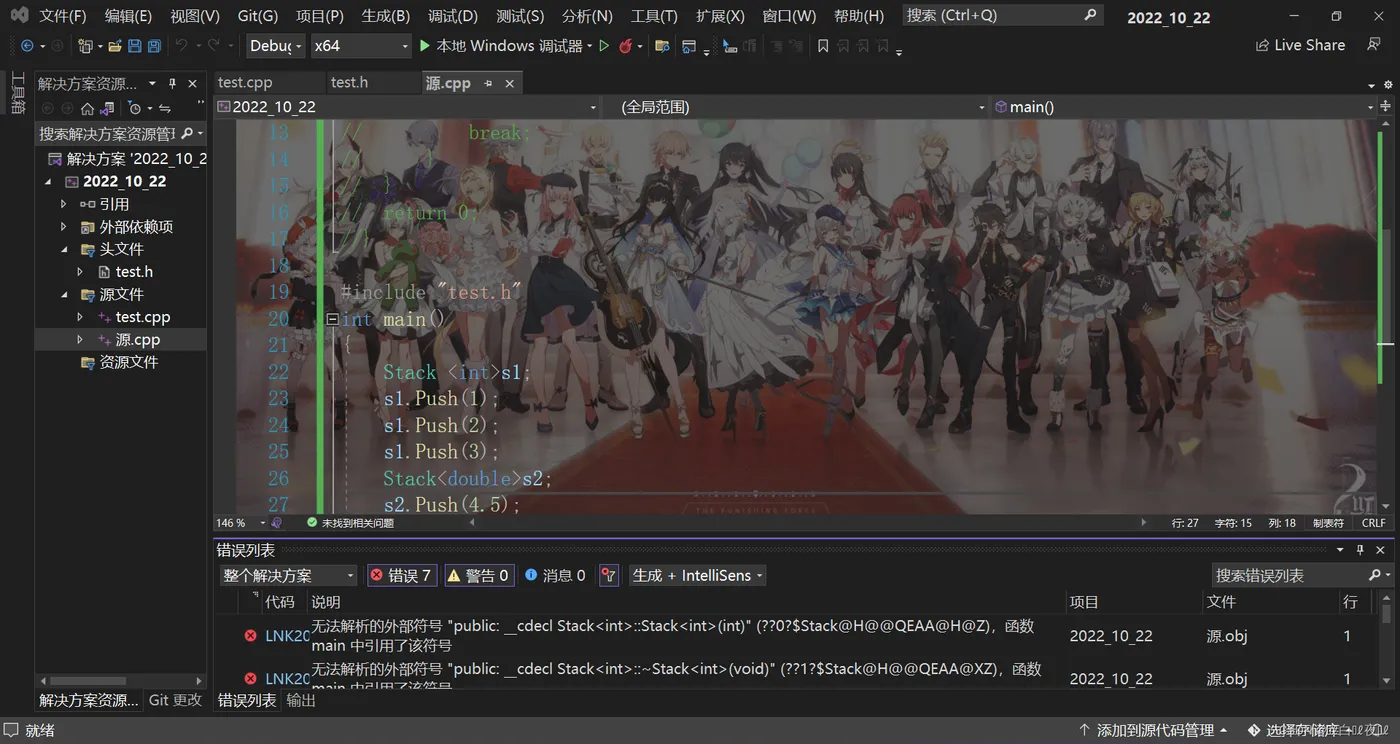This screenshot has width=1400, height=744.
Task: Click the new project toolbar icon
Action: 85,46
